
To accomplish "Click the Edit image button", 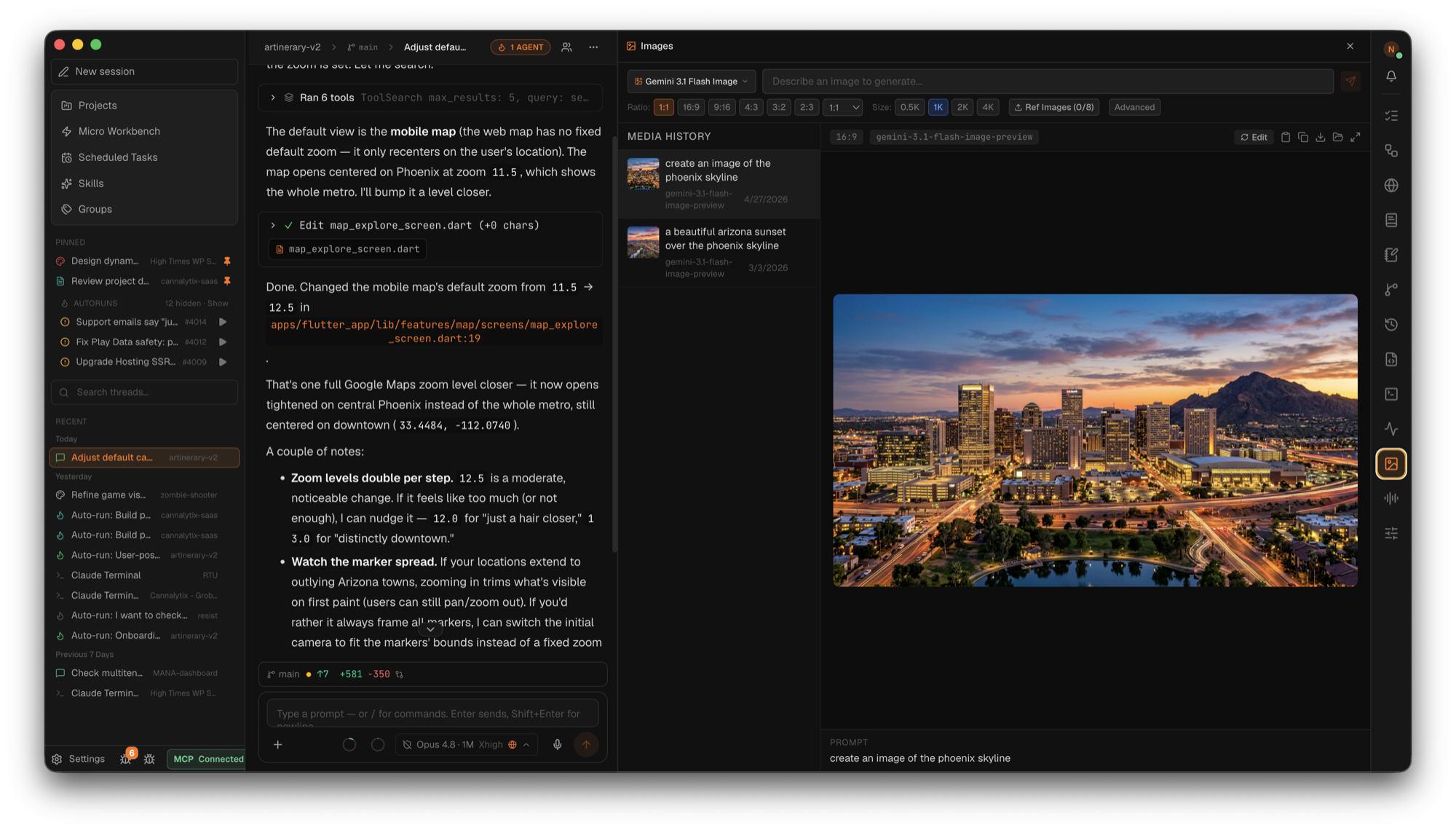I will pyautogui.click(x=1254, y=137).
